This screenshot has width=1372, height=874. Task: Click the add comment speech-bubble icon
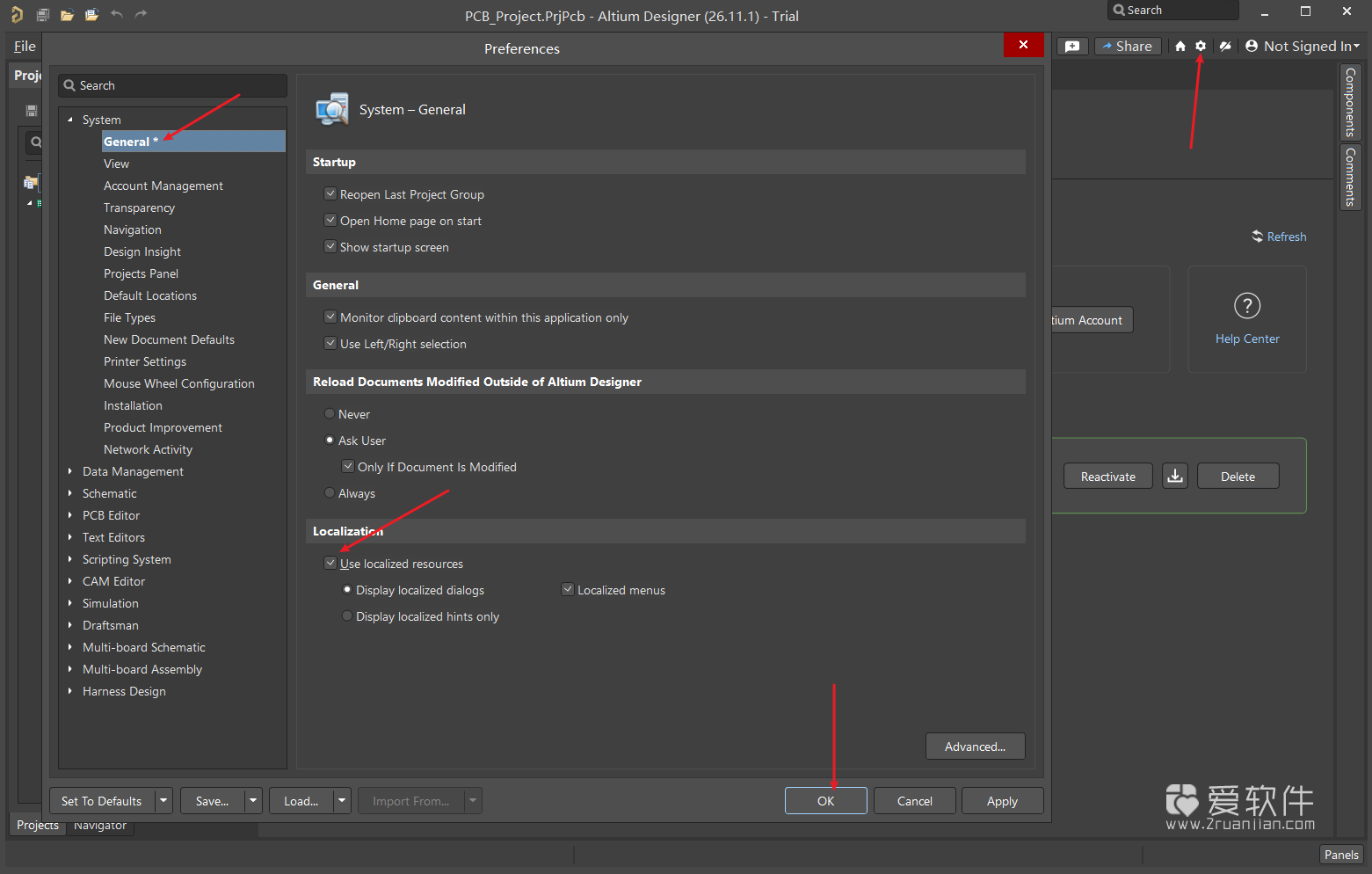[1072, 47]
